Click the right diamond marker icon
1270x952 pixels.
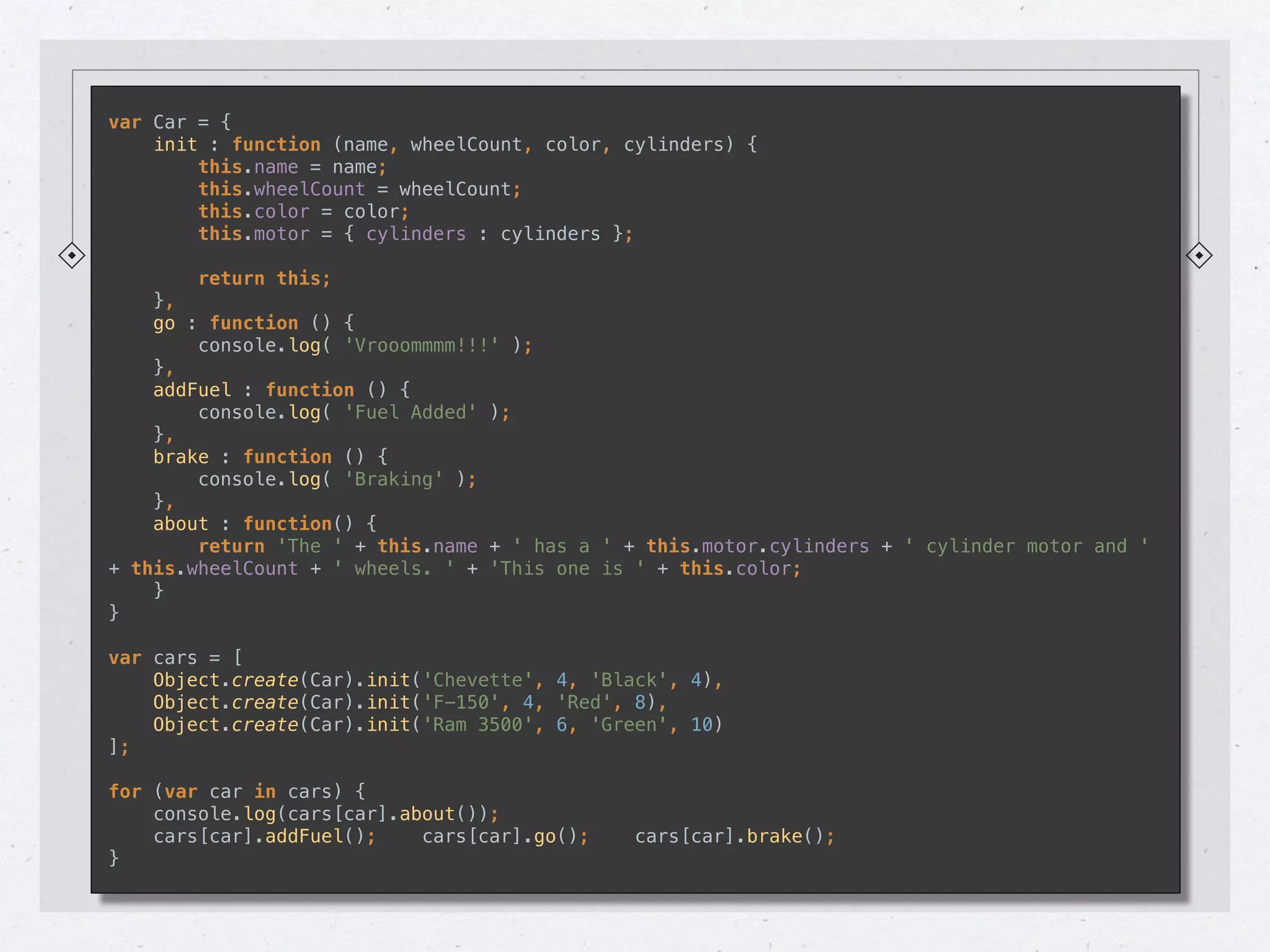(1199, 255)
